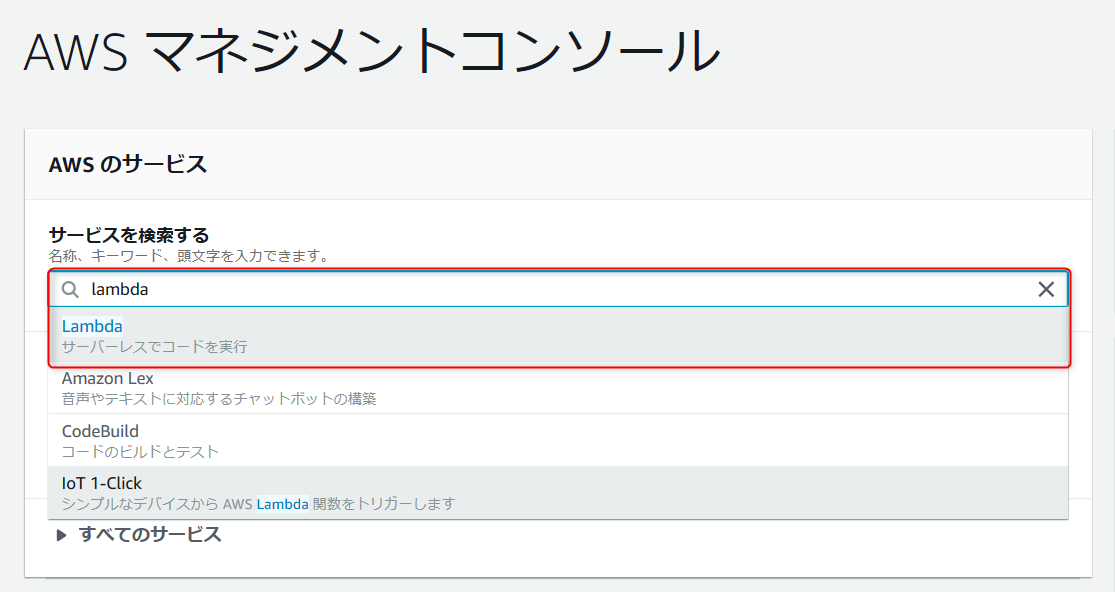Click the コードのビルドとテスト description
This screenshot has height=592, width=1115.
[140, 451]
